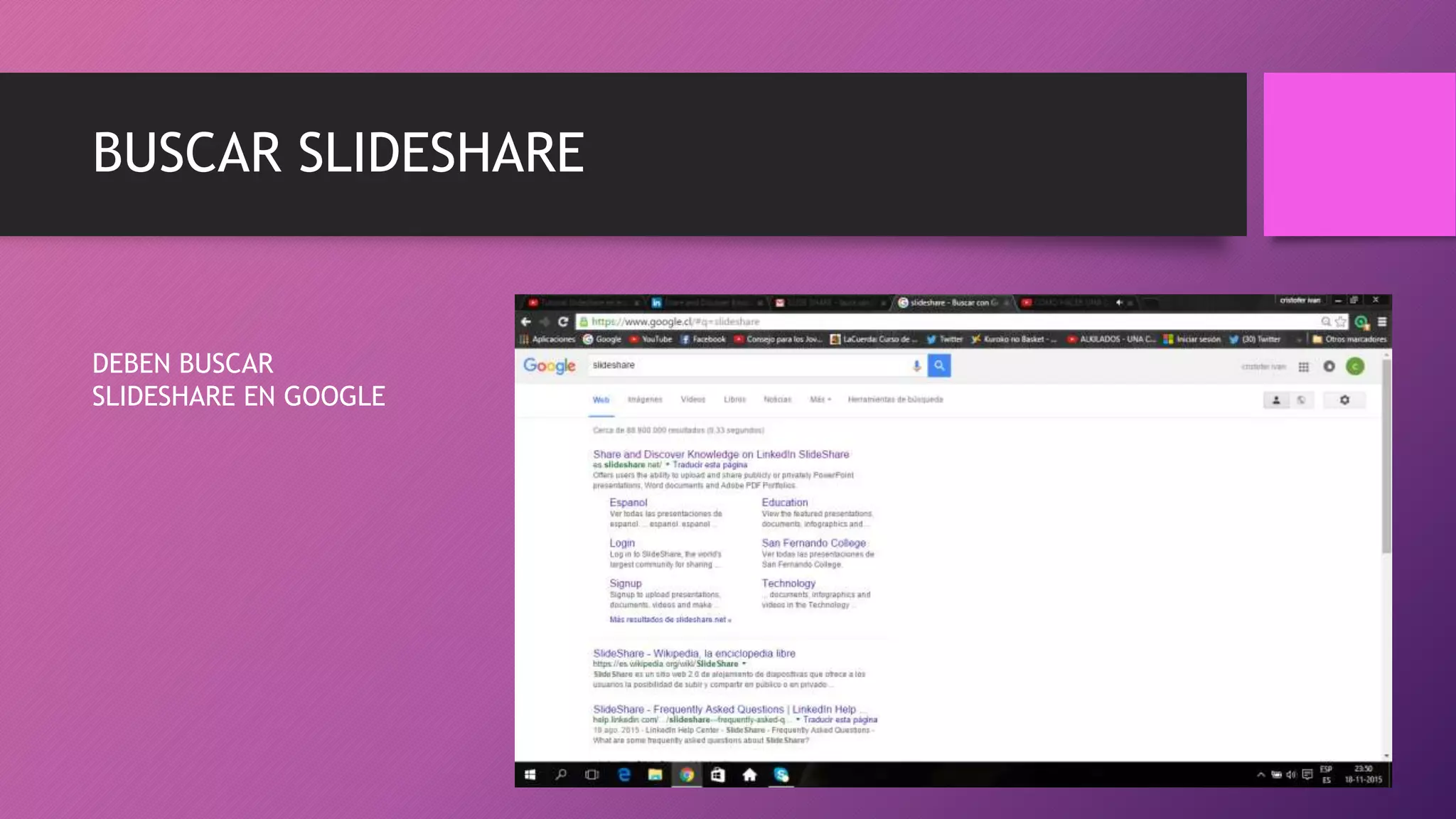1456x819 pixels.
Task: Open the Espanol sitelink
Action: [628, 503]
